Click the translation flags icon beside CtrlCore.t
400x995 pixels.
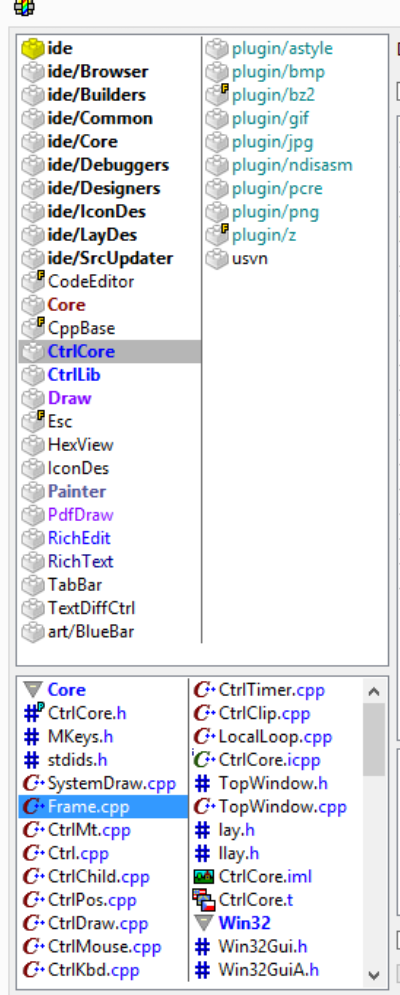204,900
